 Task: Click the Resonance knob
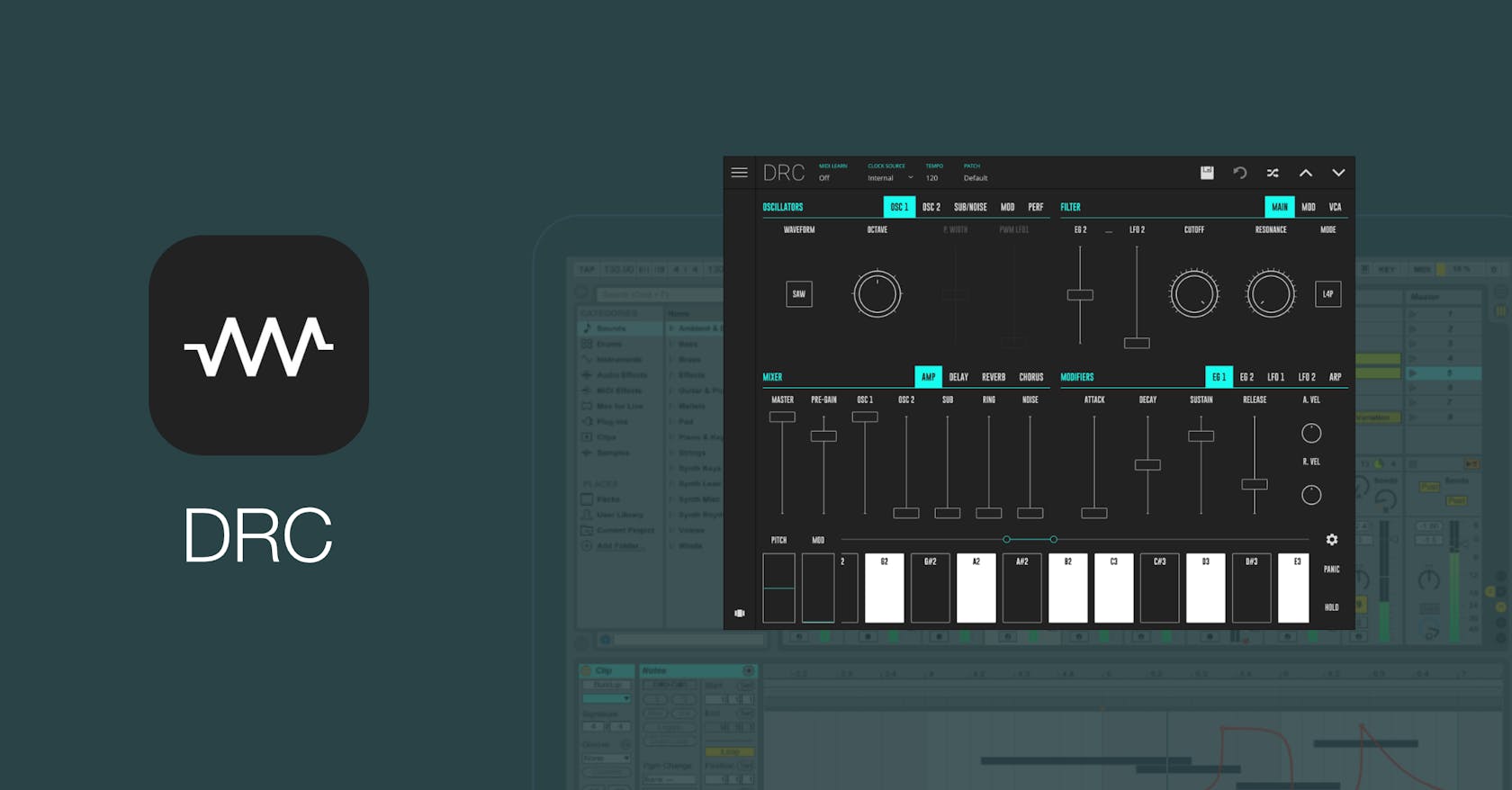click(x=1271, y=293)
